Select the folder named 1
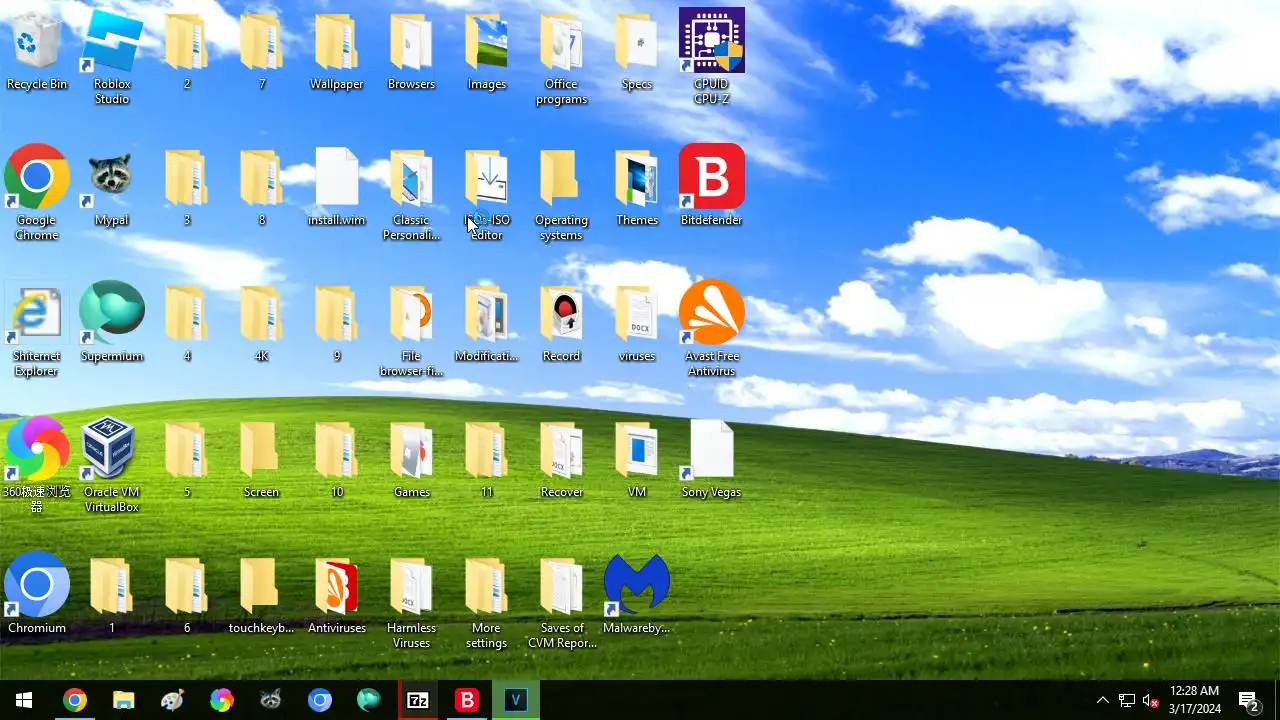 tap(112, 594)
